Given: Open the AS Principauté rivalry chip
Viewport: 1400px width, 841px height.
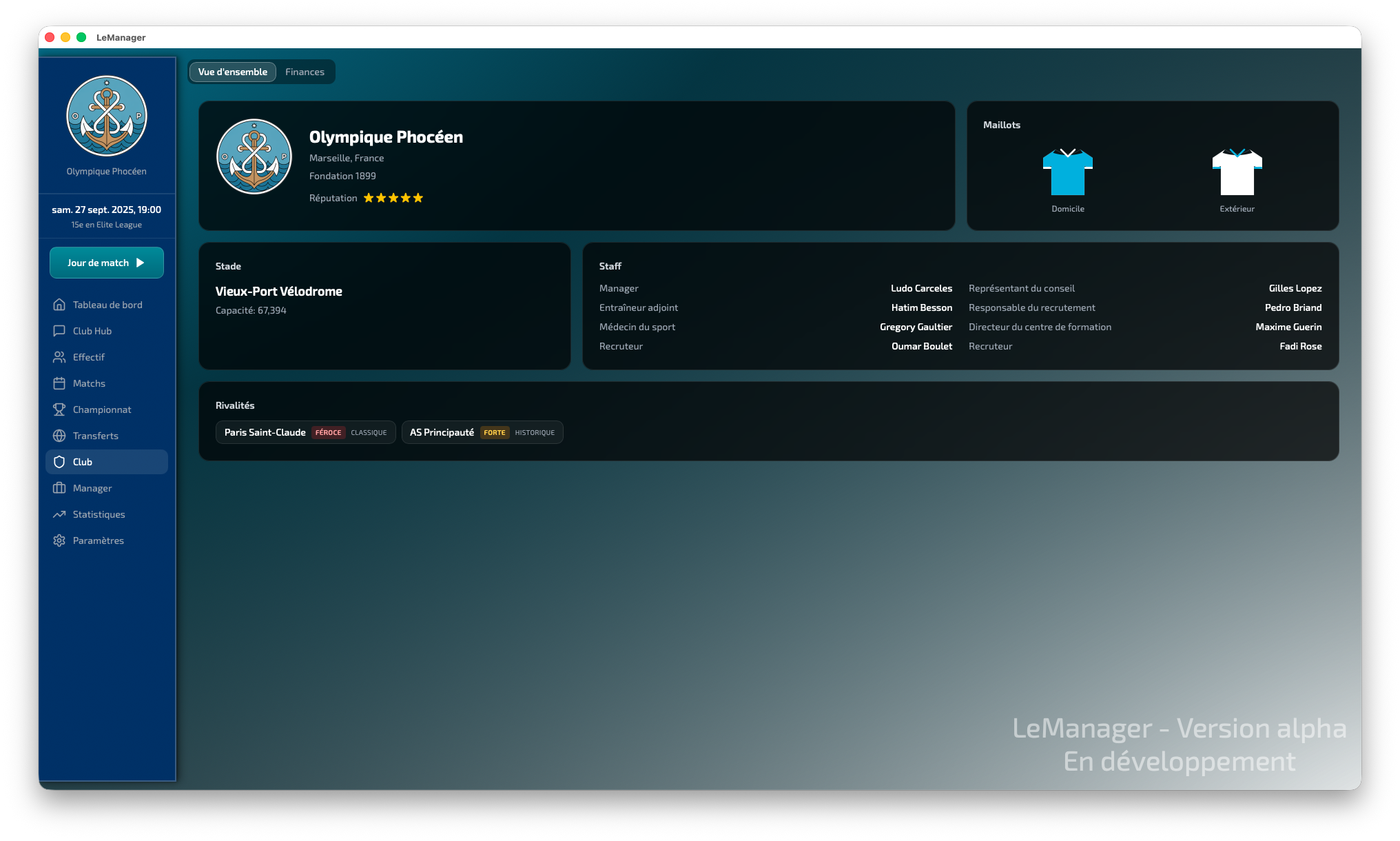Looking at the screenshot, I should [x=482, y=432].
